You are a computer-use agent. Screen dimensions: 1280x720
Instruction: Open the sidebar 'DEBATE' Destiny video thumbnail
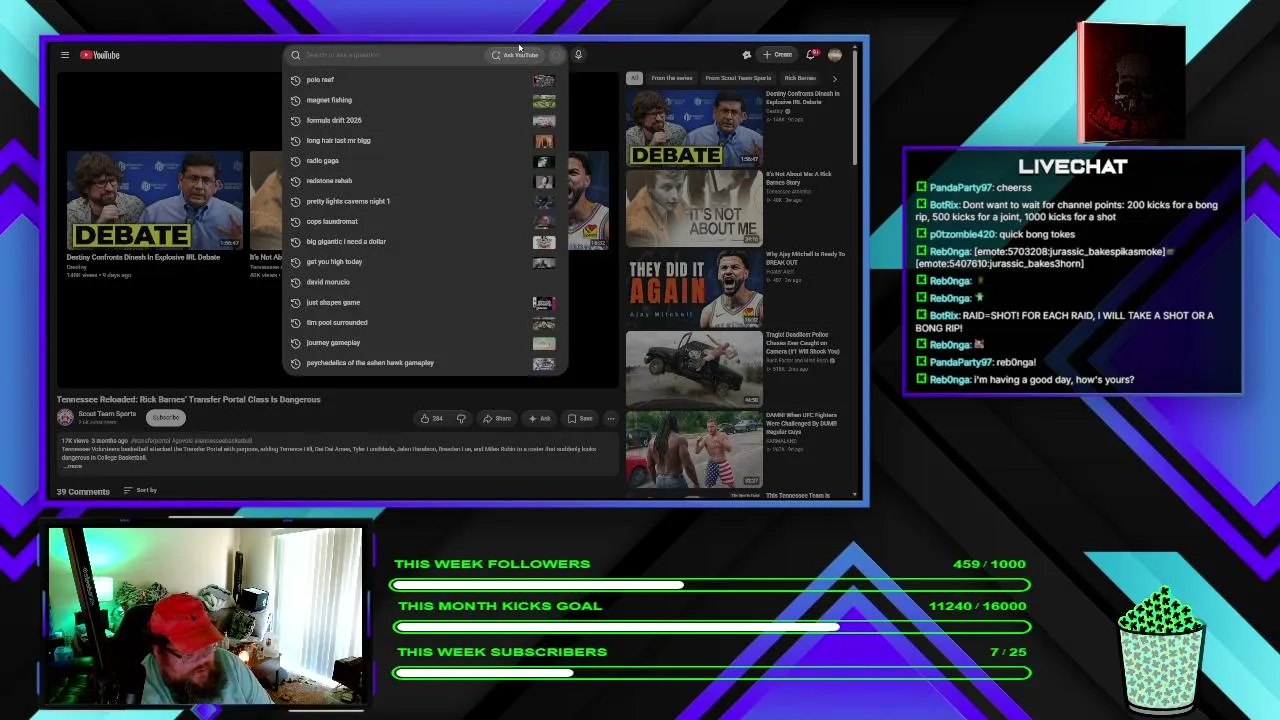tap(694, 128)
